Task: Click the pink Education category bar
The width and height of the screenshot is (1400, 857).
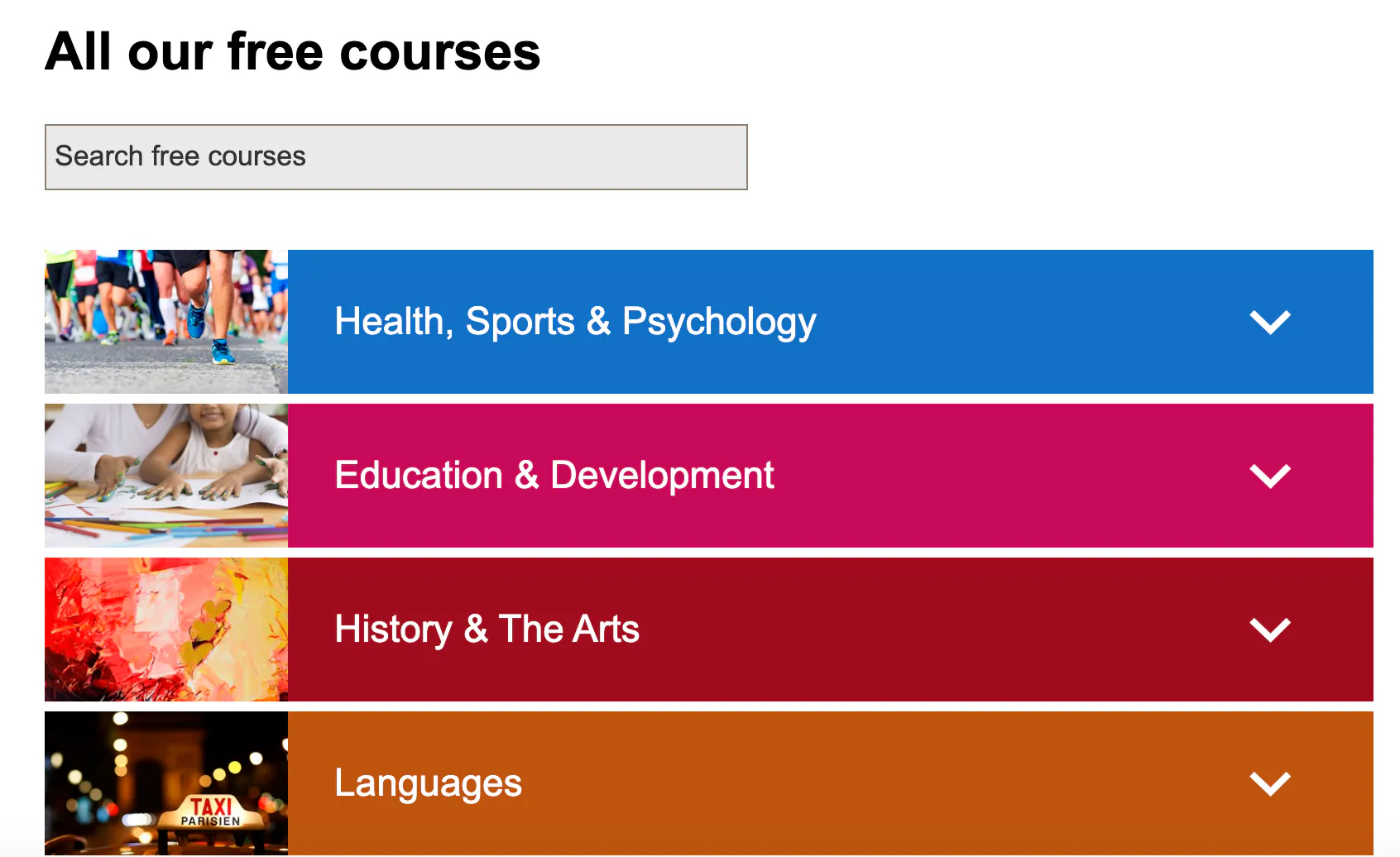Action: coord(831,476)
